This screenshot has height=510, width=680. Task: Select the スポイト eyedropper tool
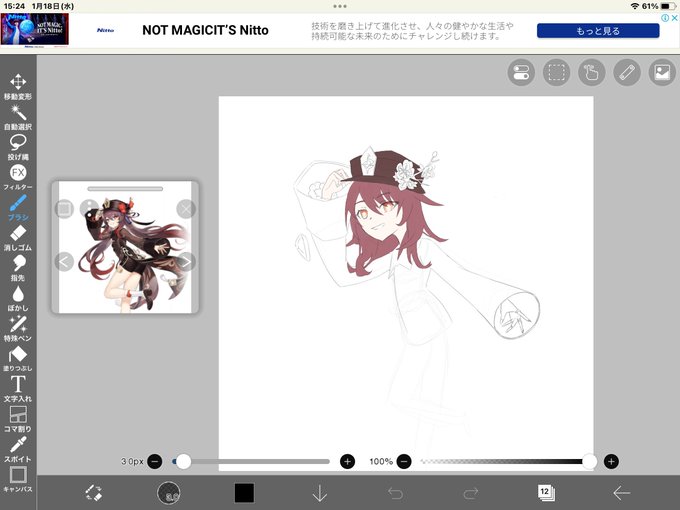coord(18,449)
